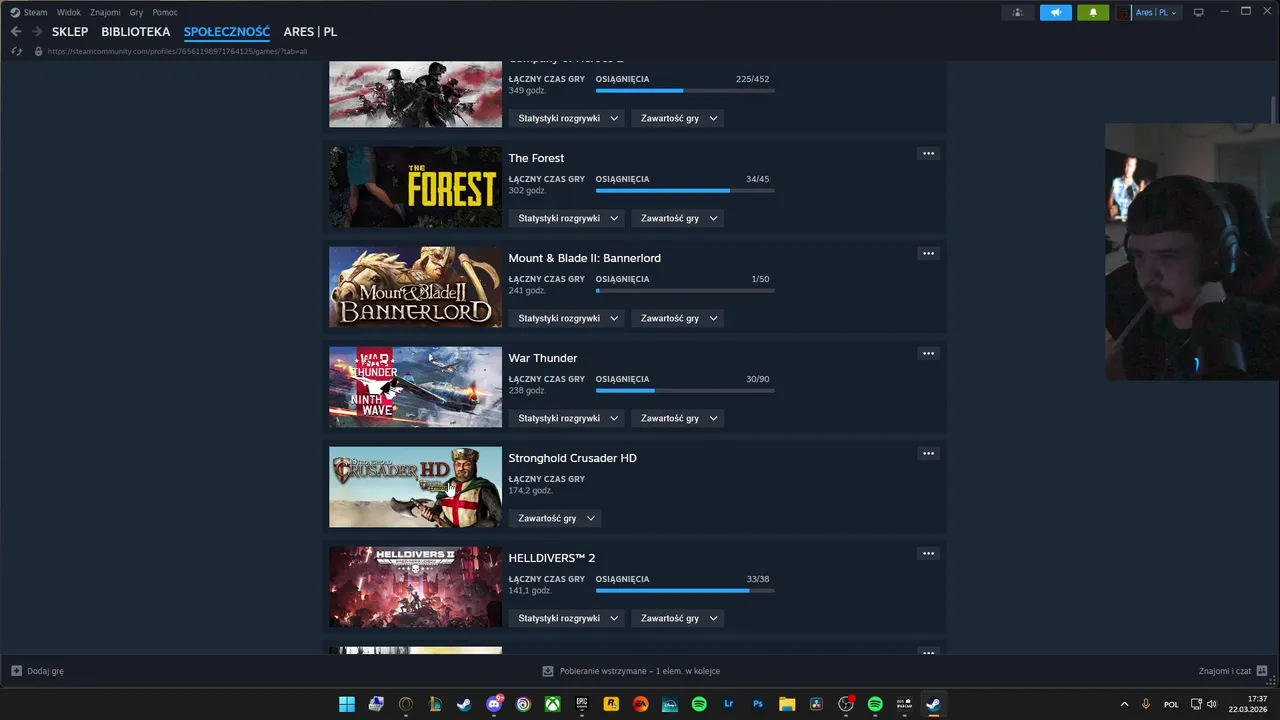
Task: Click the download icon in the status bar
Action: 548,671
